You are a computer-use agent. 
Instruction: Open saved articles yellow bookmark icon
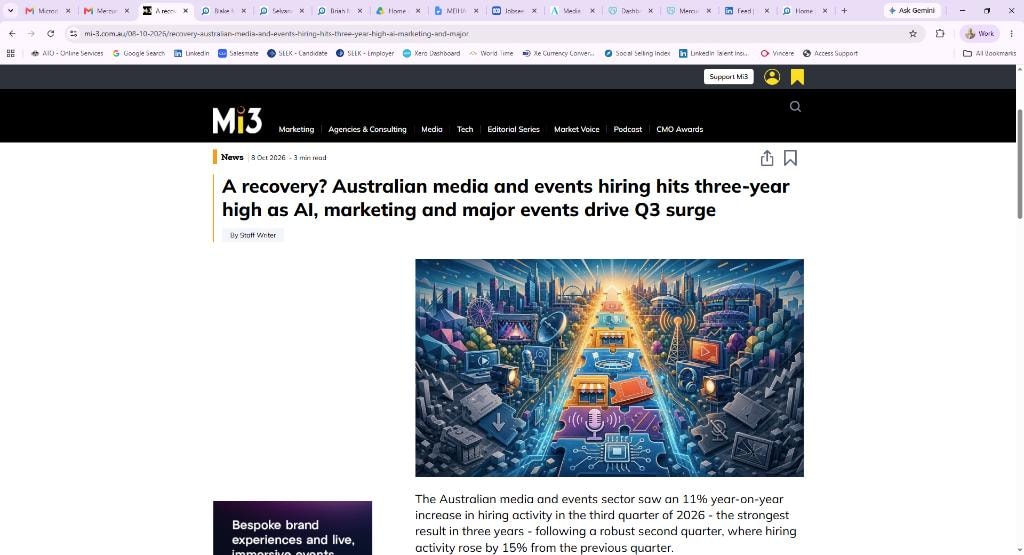(797, 77)
